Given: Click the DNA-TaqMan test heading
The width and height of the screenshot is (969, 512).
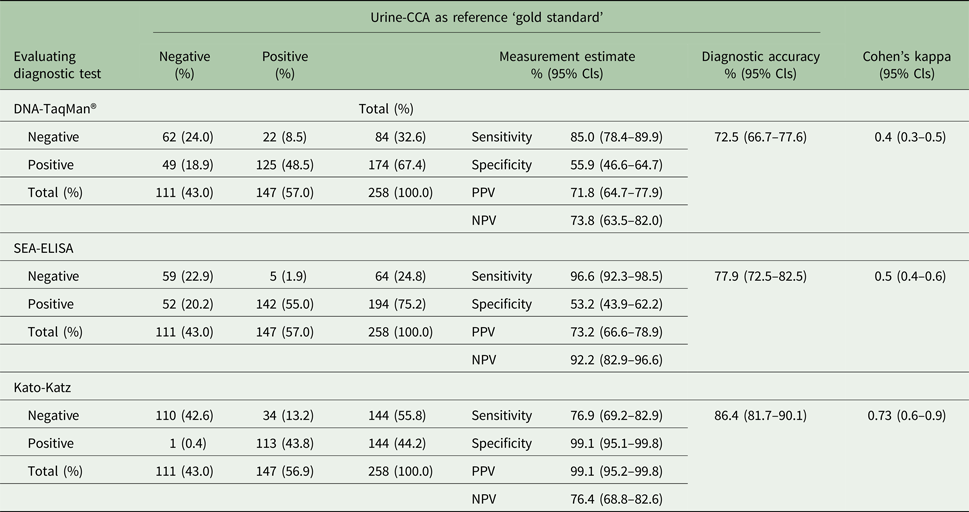Looking at the screenshot, I should coord(56,109).
